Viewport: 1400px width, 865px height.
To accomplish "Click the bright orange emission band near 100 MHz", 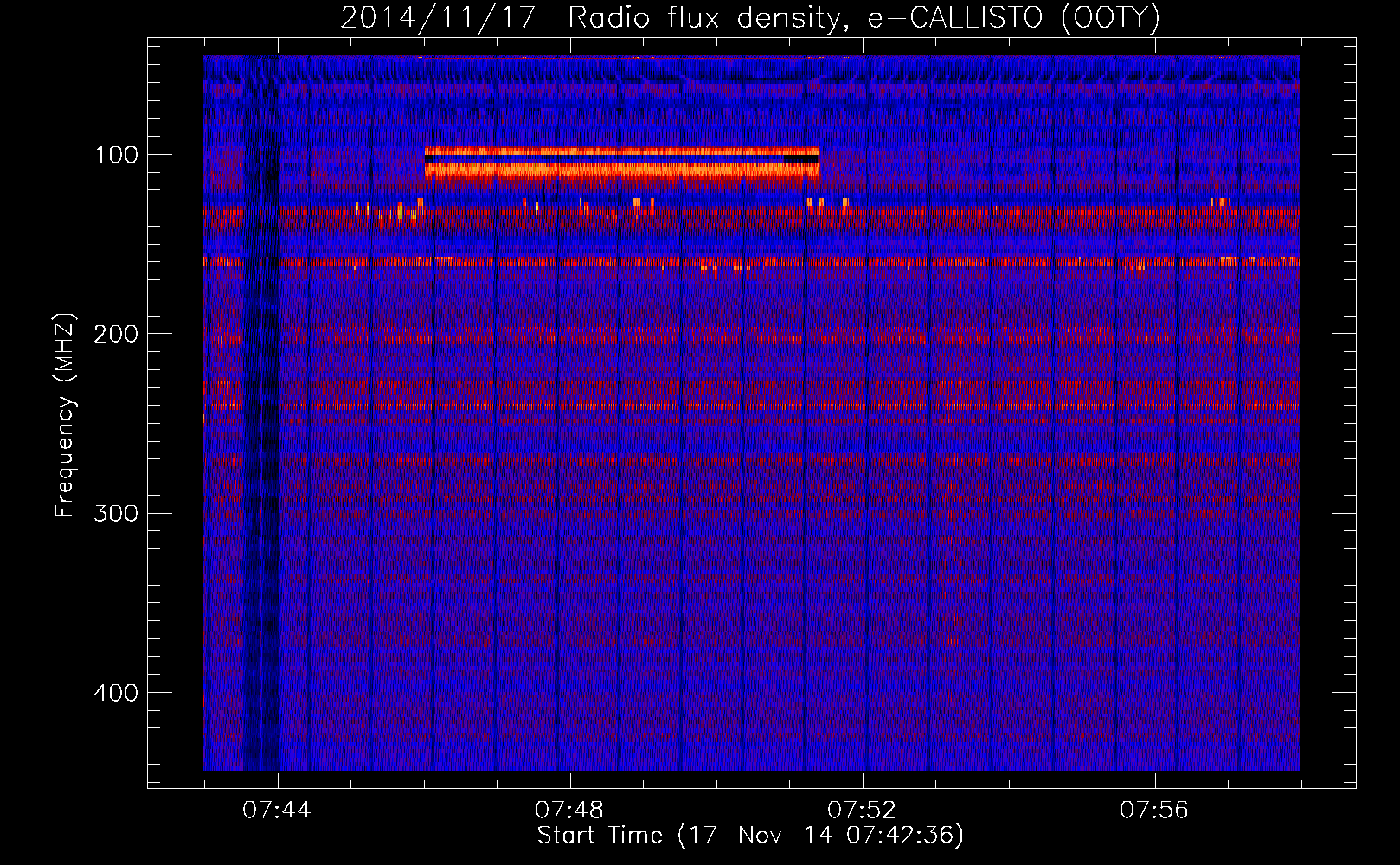I will (x=621, y=163).
